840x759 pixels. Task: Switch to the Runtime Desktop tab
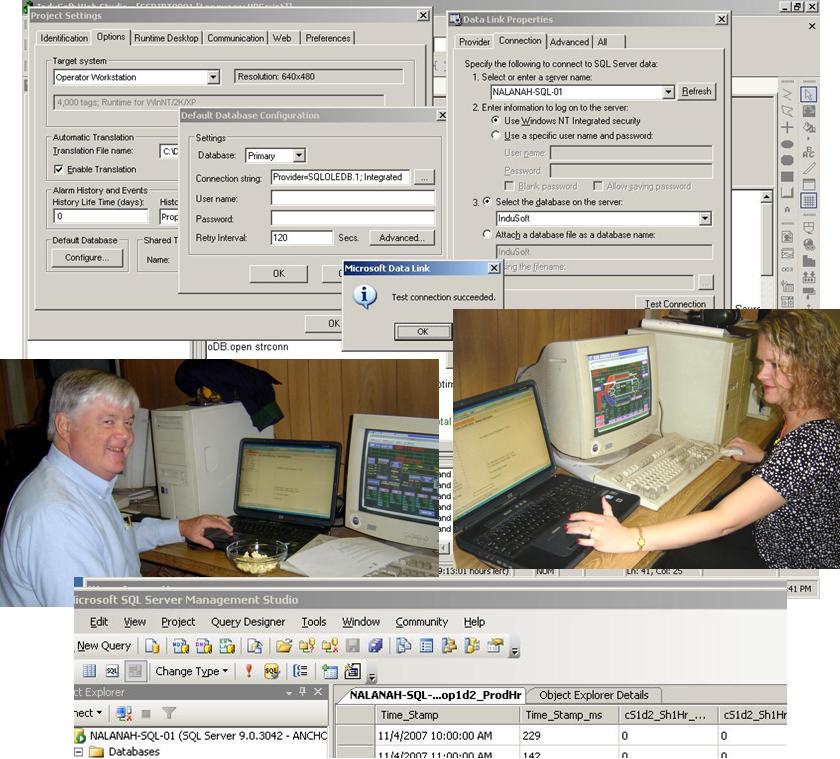pyautogui.click(x=166, y=38)
